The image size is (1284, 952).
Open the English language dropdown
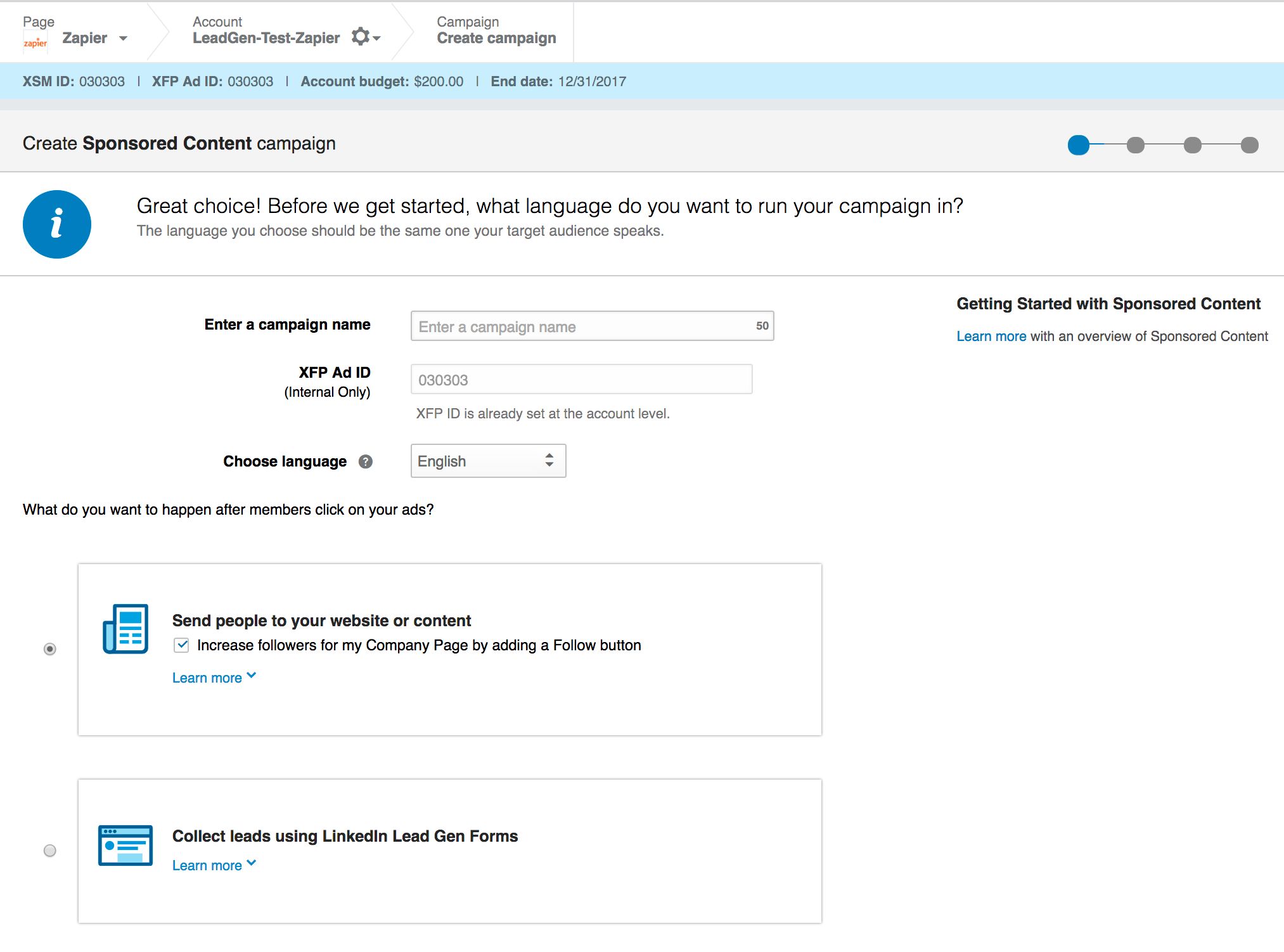click(x=488, y=461)
